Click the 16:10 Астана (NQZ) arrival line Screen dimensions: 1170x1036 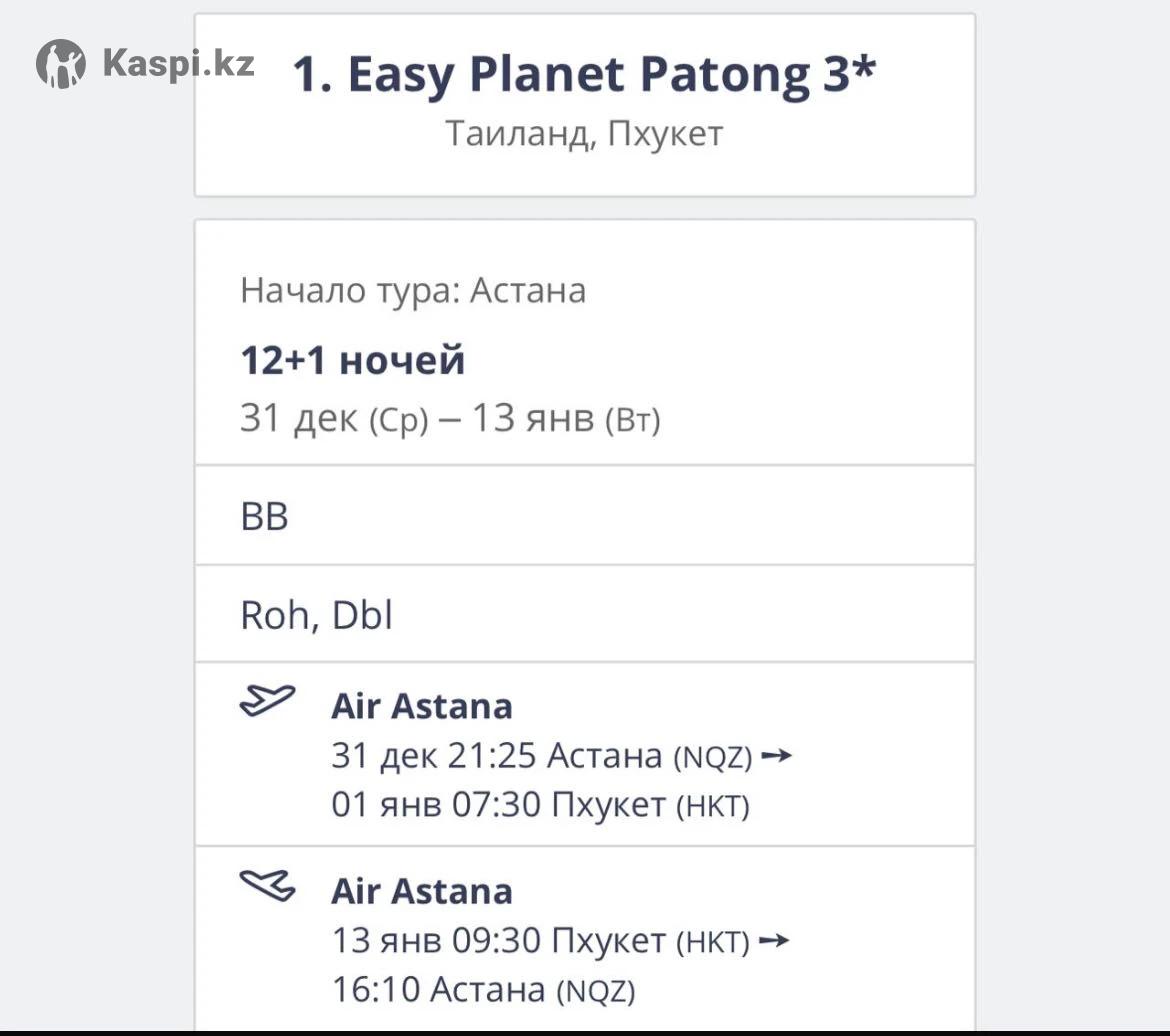pos(483,990)
